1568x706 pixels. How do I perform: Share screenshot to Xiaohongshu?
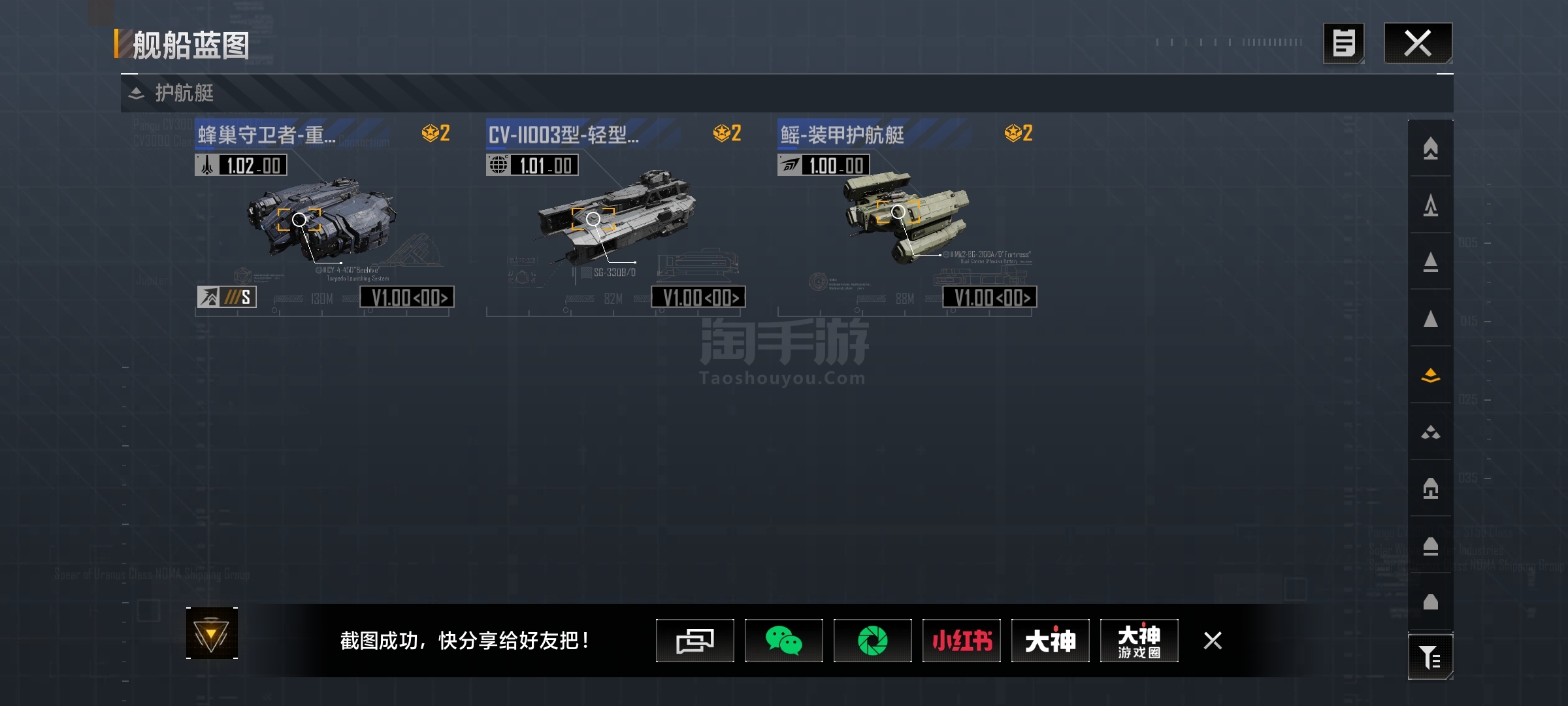[x=961, y=641]
